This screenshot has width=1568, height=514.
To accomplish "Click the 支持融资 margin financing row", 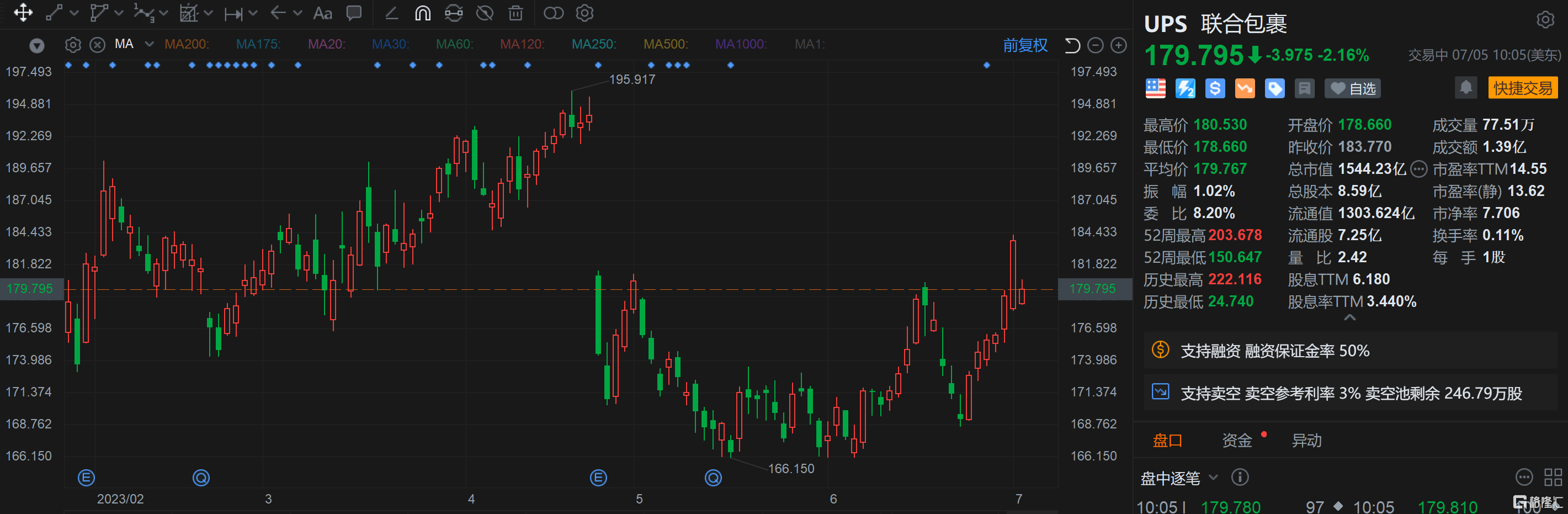I will [x=1349, y=351].
